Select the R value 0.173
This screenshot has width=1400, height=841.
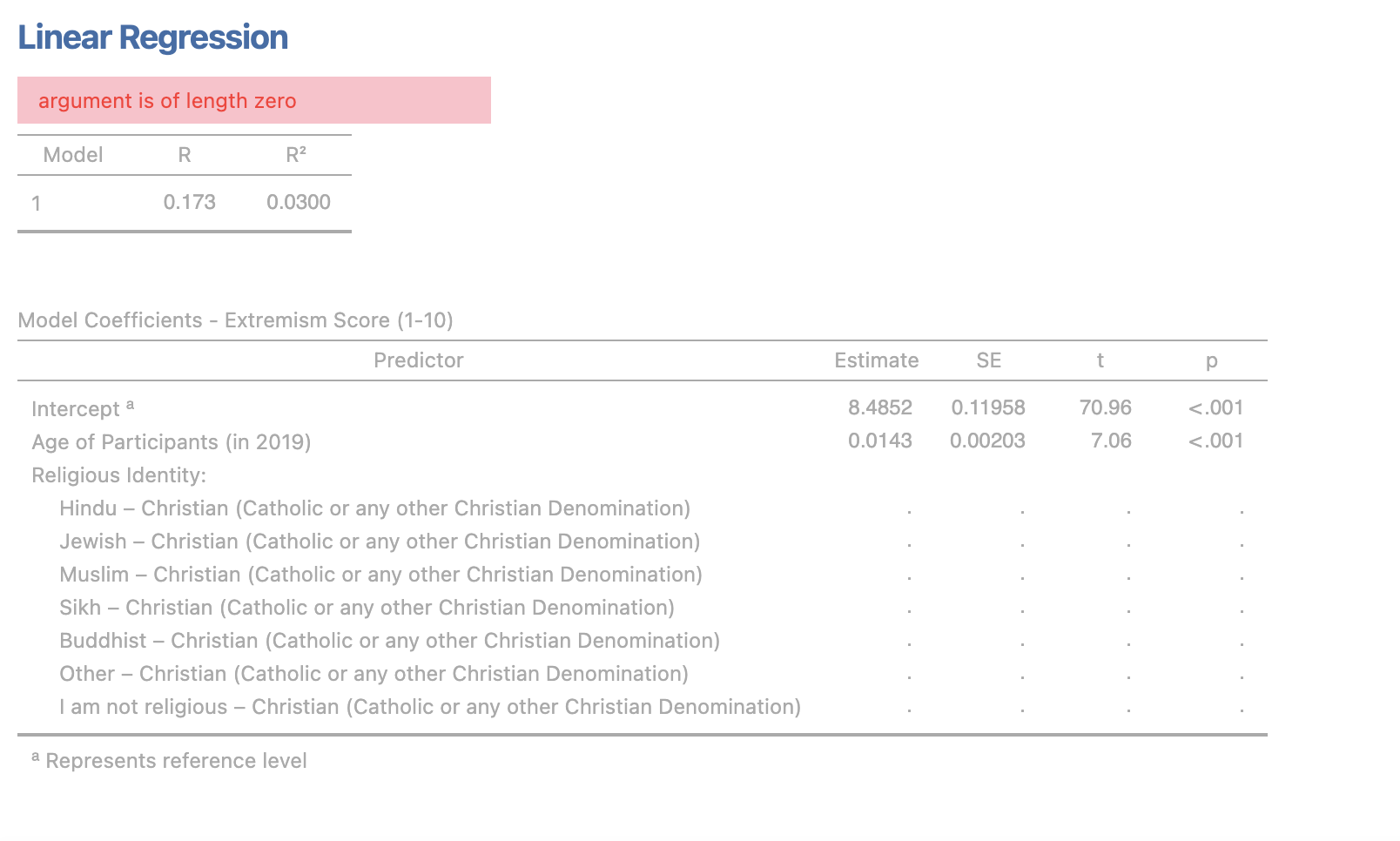tap(190, 202)
